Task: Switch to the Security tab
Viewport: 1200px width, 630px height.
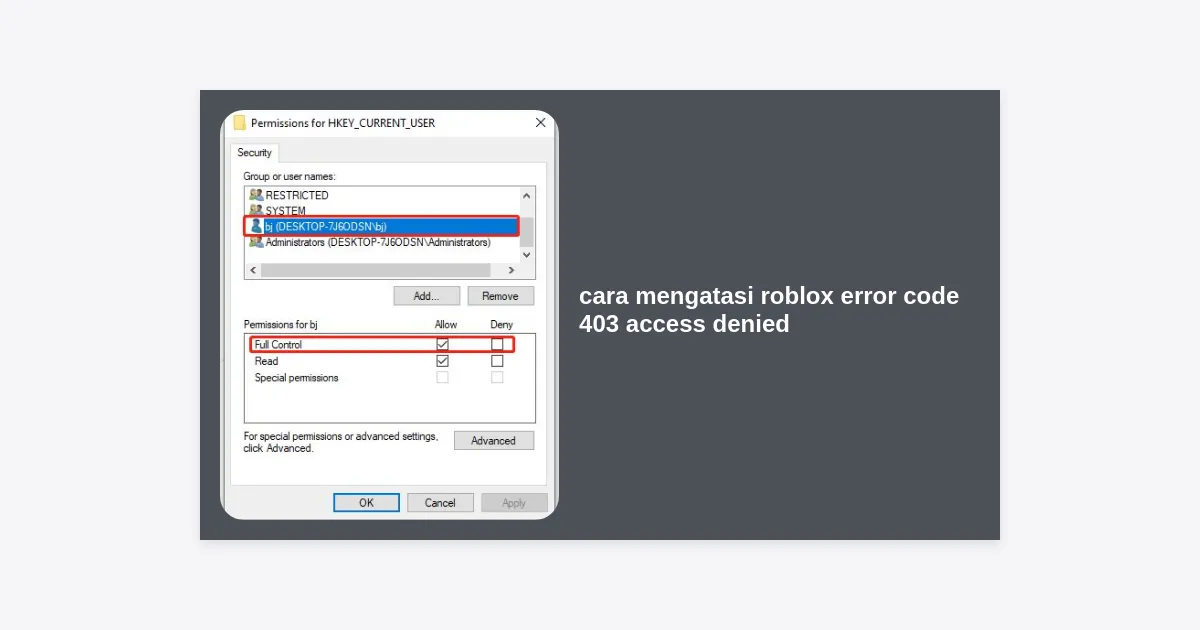Action: tap(254, 153)
